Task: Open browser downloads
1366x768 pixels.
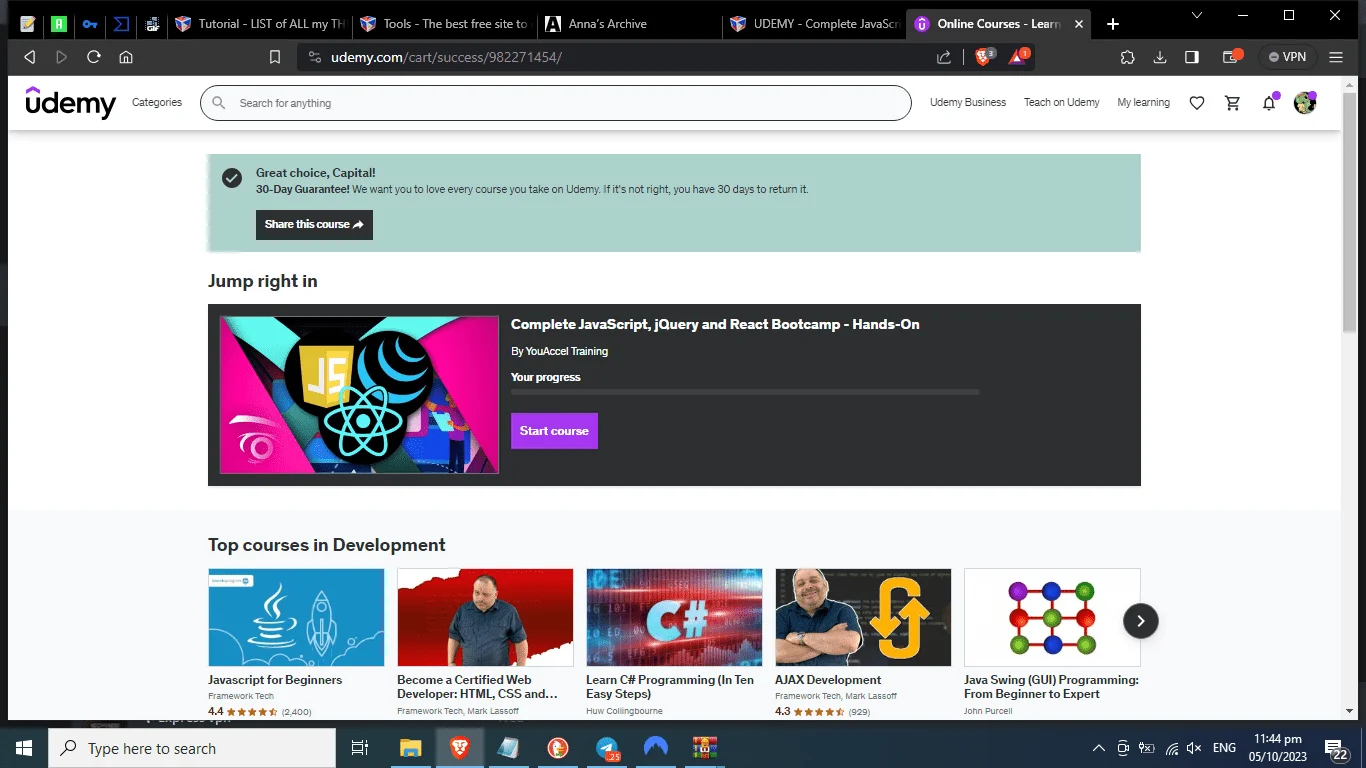Action: point(1160,57)
